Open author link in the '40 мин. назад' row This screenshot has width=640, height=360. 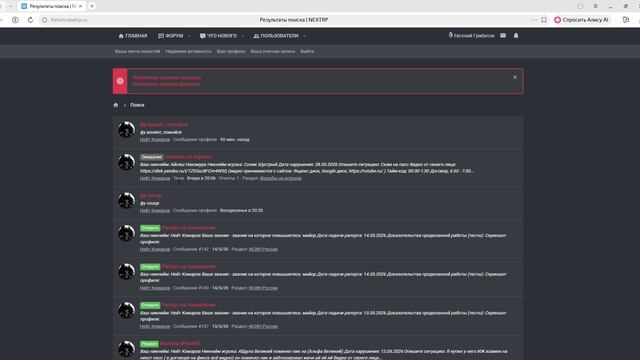[155, 140]
